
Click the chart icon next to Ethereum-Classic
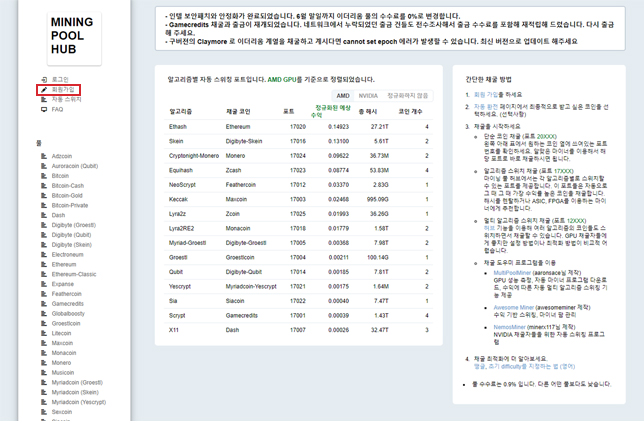(44, 274)
